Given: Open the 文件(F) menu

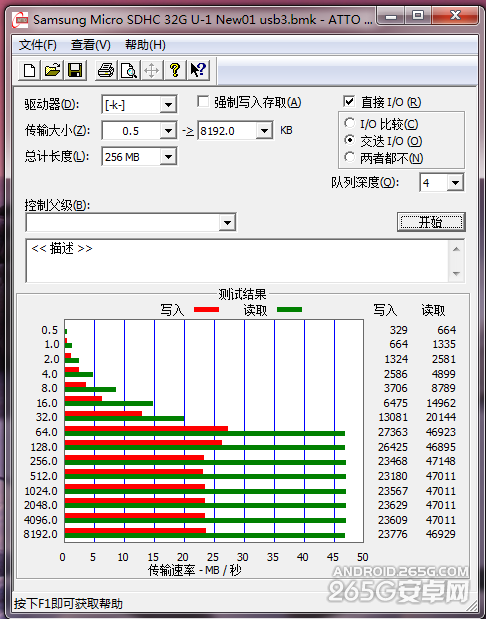Looking at the screenshot, I should click(x=38, y=45).
